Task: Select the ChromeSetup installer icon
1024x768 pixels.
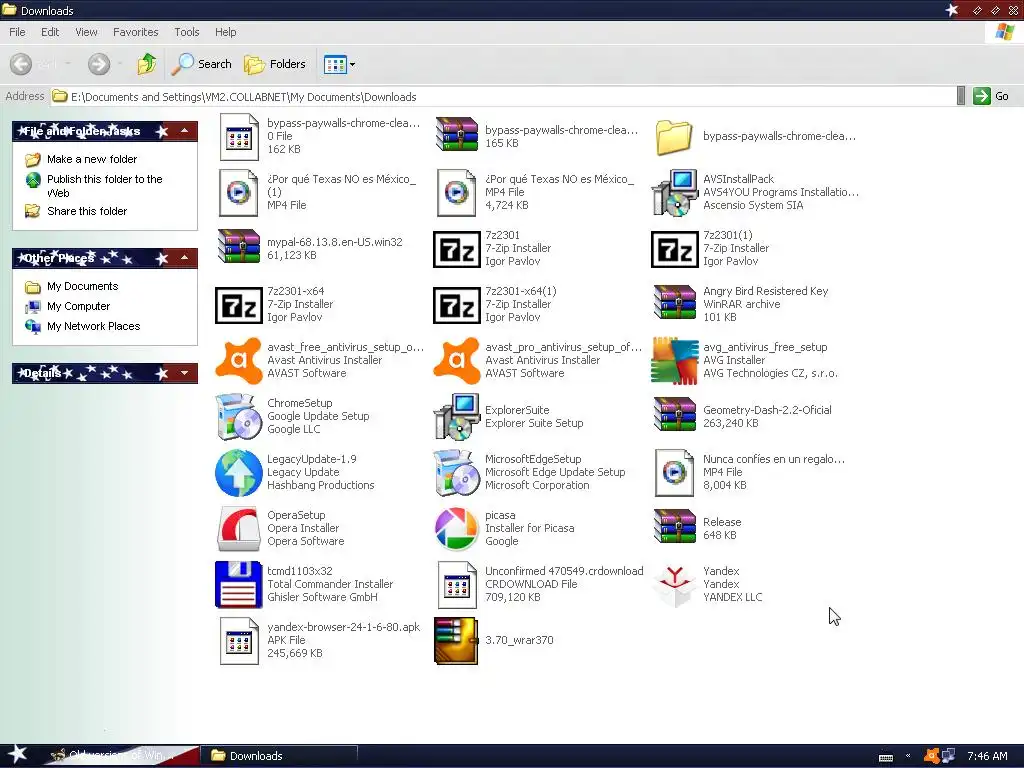Action: click(238, 417)
